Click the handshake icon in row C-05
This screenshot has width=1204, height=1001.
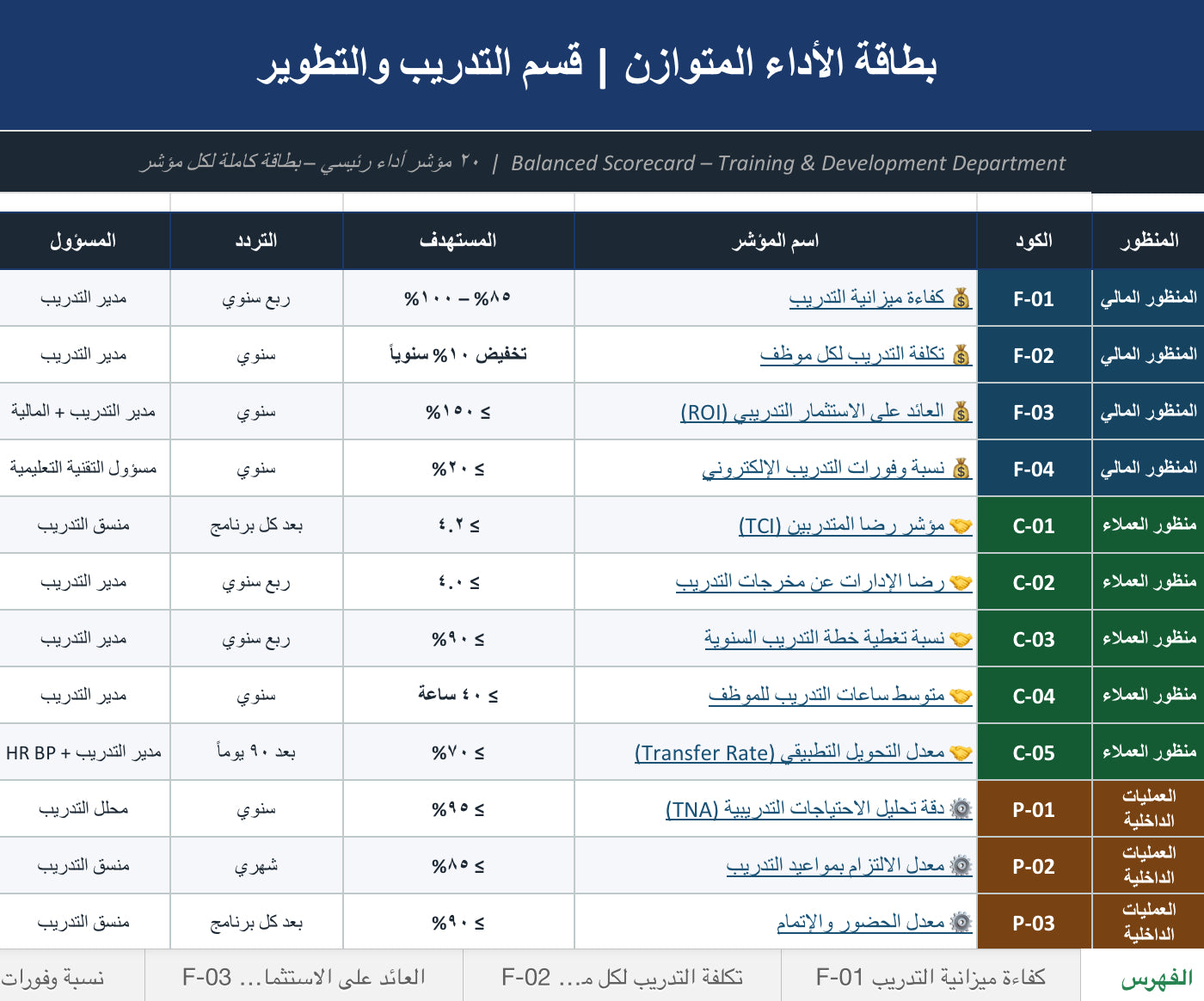click(961, 752)
